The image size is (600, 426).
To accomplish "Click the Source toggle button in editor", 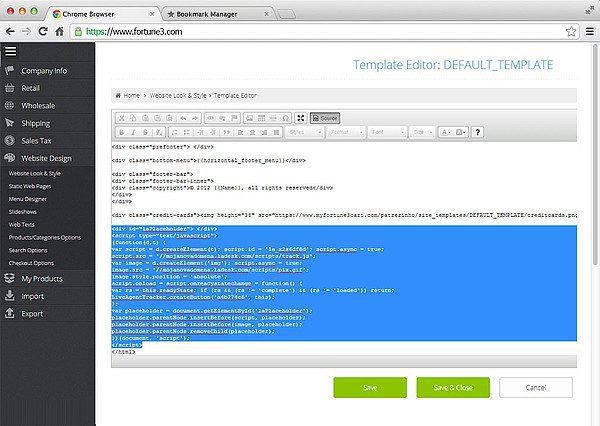I will (324, 117).
